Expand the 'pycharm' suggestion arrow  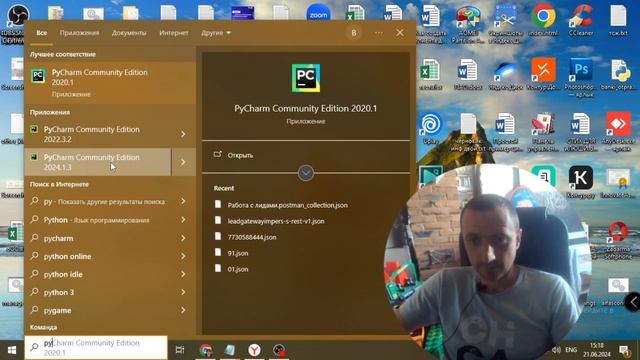click(x=183, y=238)
